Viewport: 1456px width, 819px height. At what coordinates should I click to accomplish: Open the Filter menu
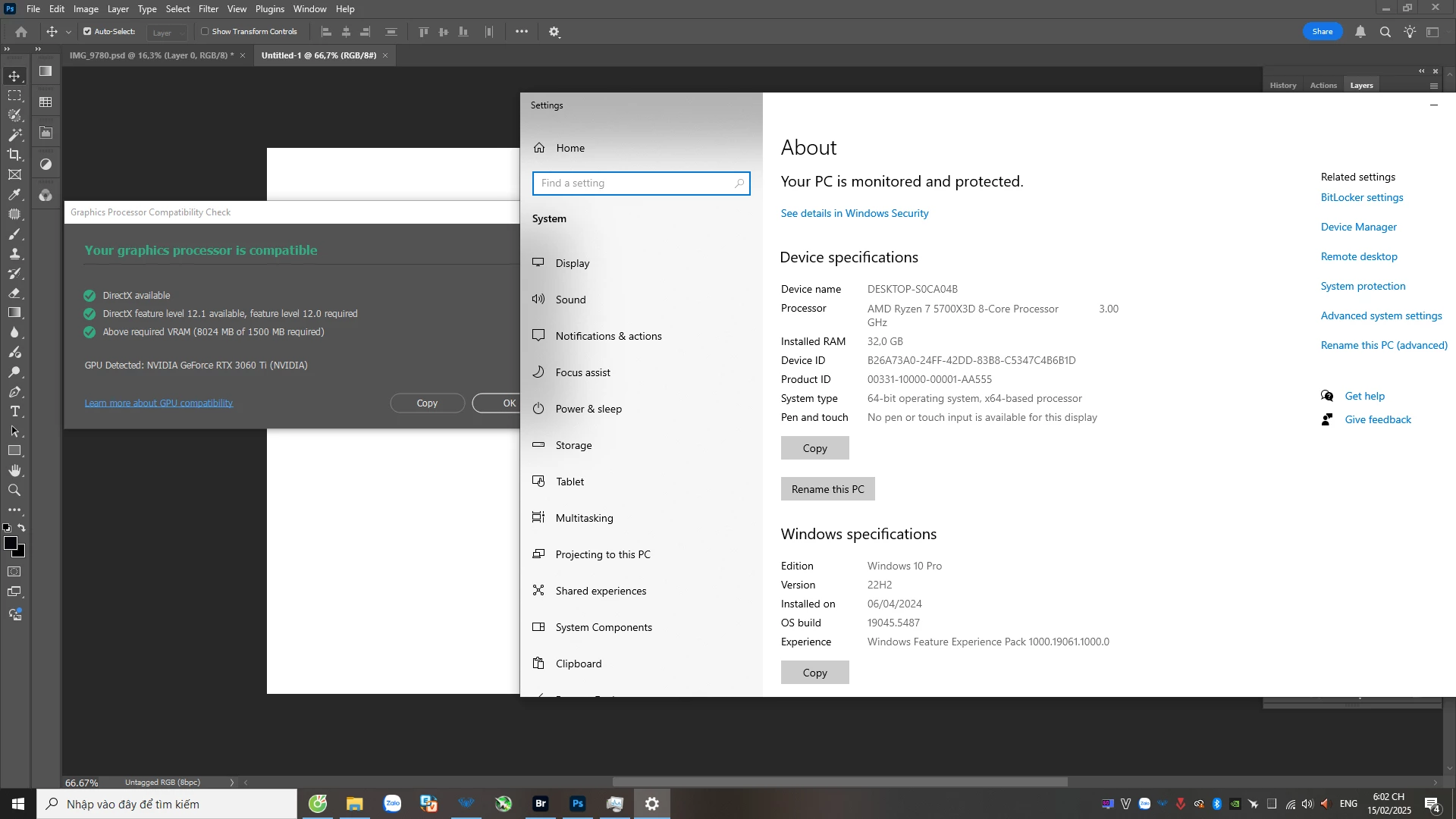point(208,9)
